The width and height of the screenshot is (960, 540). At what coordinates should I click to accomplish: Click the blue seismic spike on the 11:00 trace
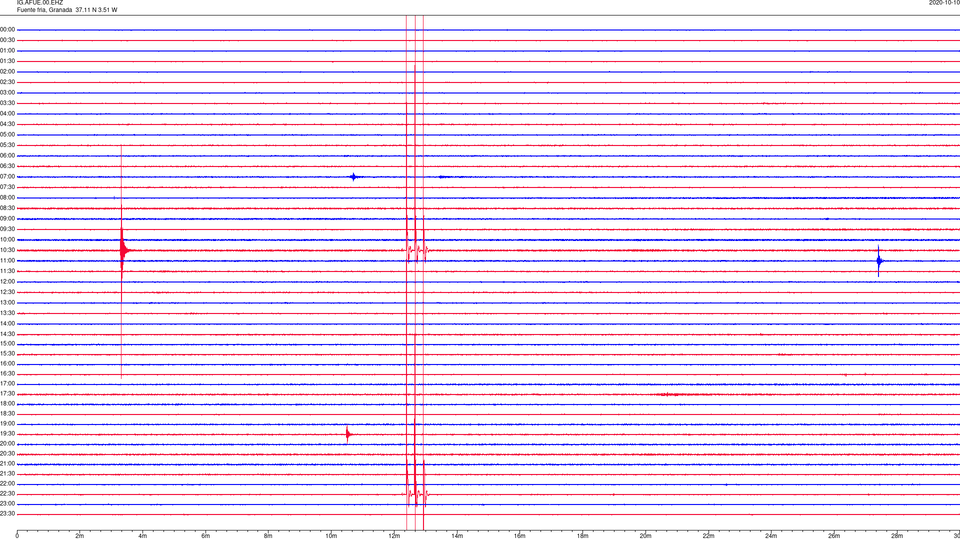(879, 261)
